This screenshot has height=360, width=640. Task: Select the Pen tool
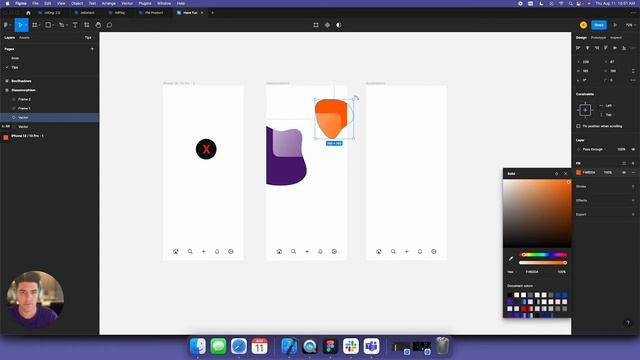(61, 25)
